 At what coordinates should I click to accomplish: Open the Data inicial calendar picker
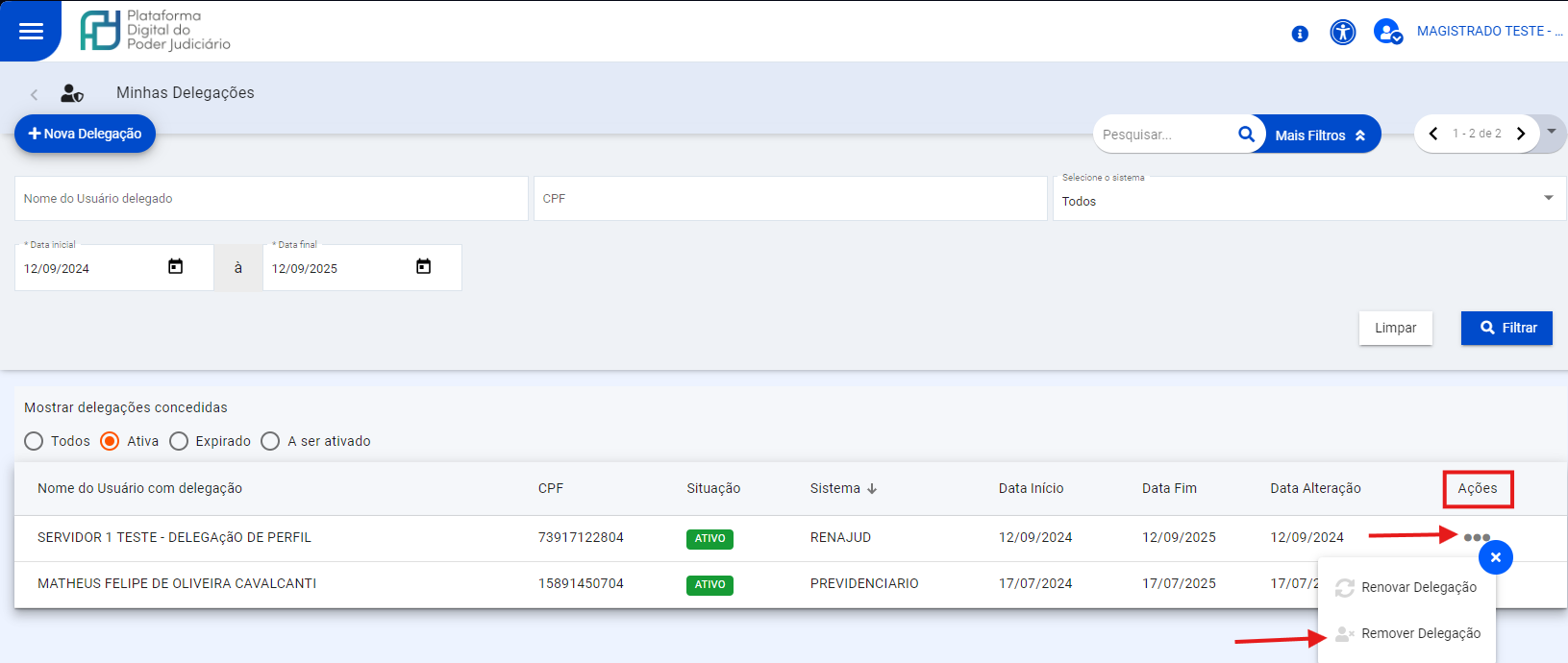coord(175,267)
